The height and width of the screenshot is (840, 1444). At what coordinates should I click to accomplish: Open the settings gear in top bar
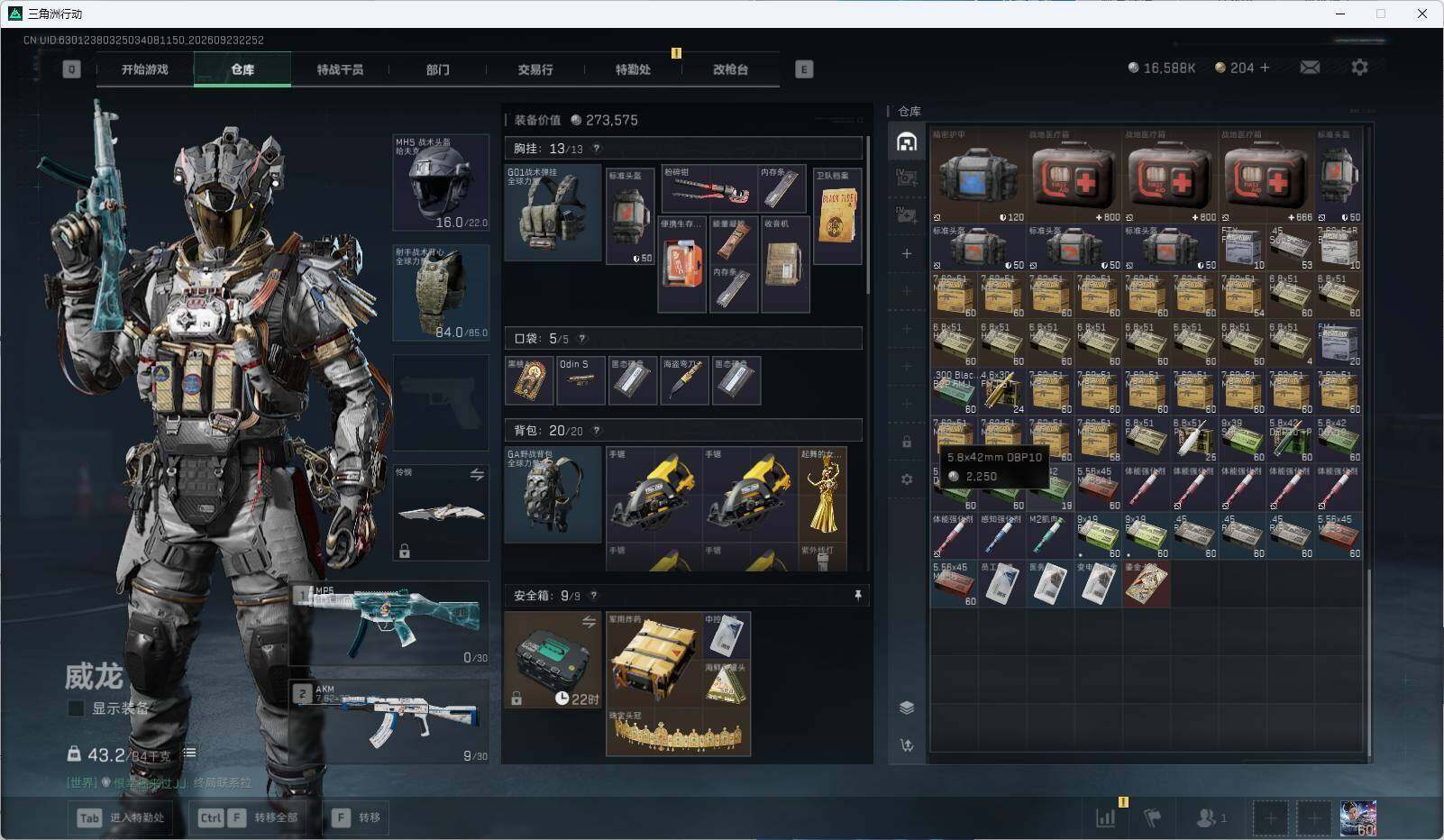pyautogui.click(x=1359, y=68)
